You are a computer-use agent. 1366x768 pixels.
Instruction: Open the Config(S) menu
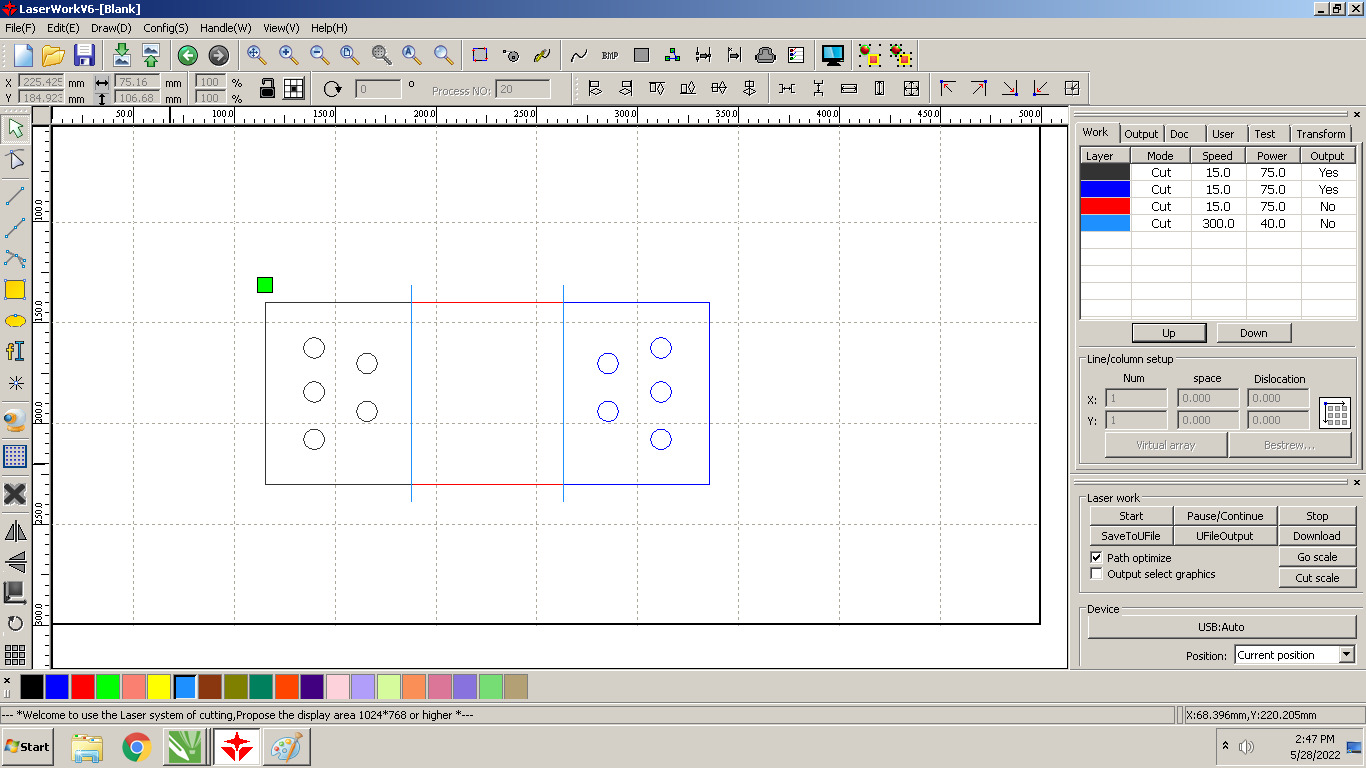pyautogui.click(x=166, y=28)
